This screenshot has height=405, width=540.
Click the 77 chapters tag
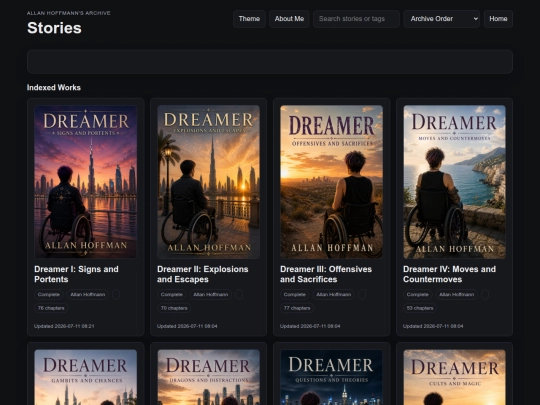[x=297, y=308]
